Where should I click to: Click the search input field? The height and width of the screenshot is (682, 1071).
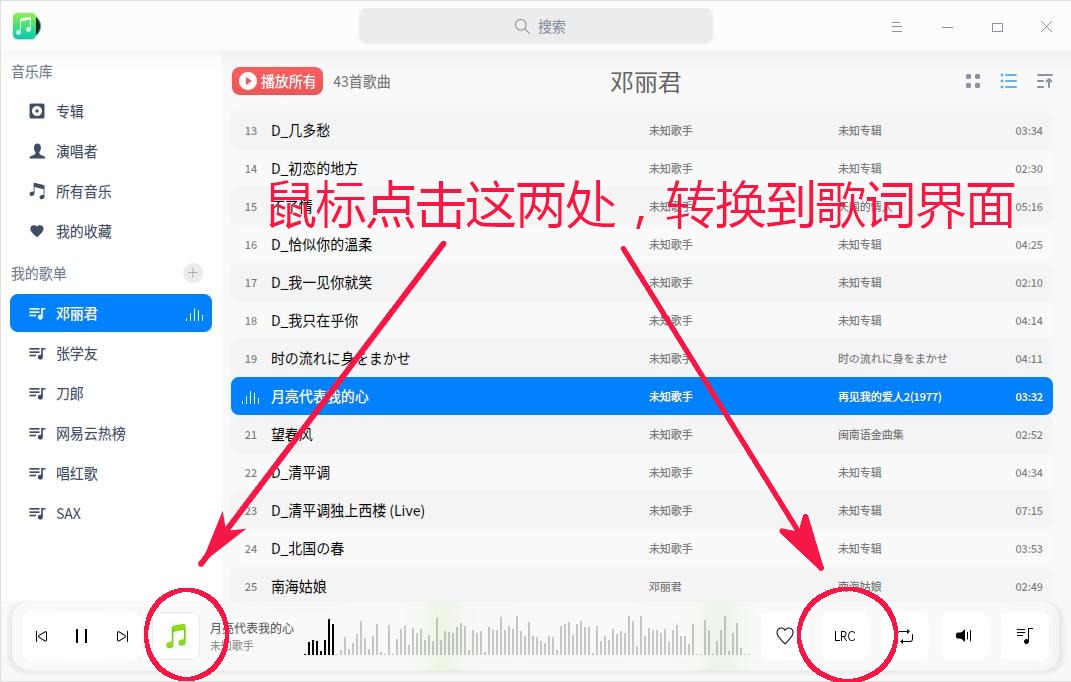pos(536,26)
